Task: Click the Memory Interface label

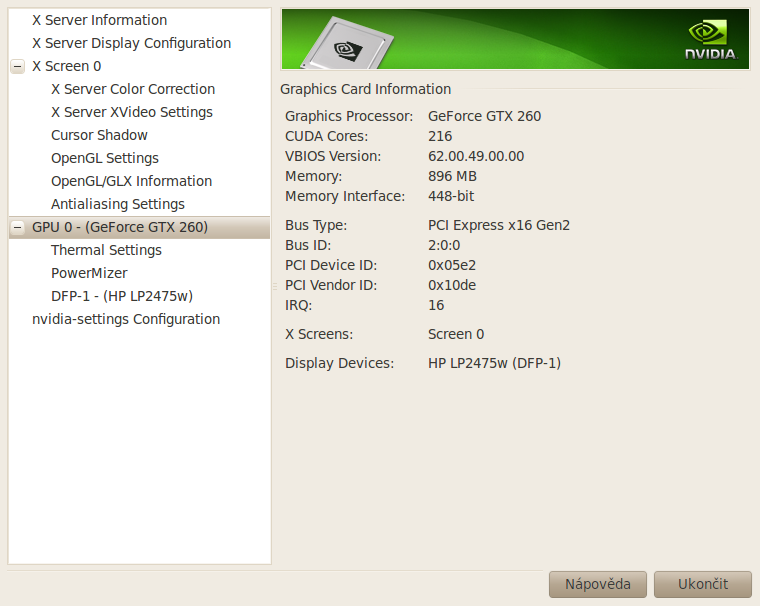Action: pyautogui.click(x=345, y=196)
